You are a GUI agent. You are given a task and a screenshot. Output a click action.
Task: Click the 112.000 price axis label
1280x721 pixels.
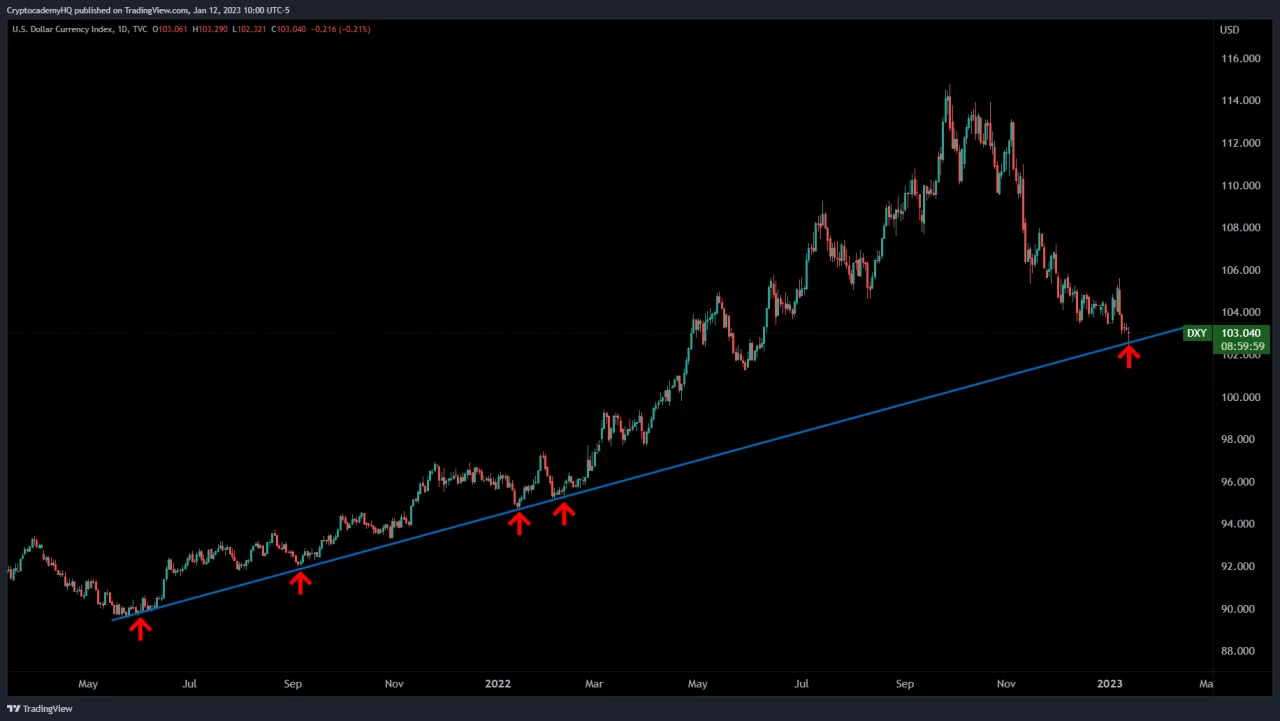(x=1240, y=143)
